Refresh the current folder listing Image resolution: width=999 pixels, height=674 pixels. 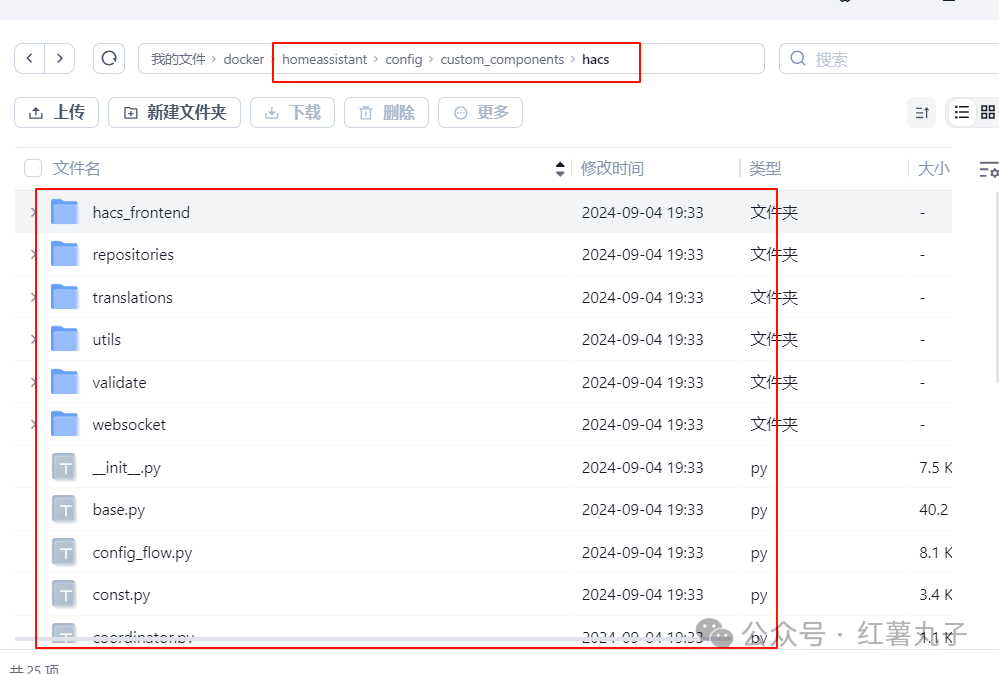point(109,59)
